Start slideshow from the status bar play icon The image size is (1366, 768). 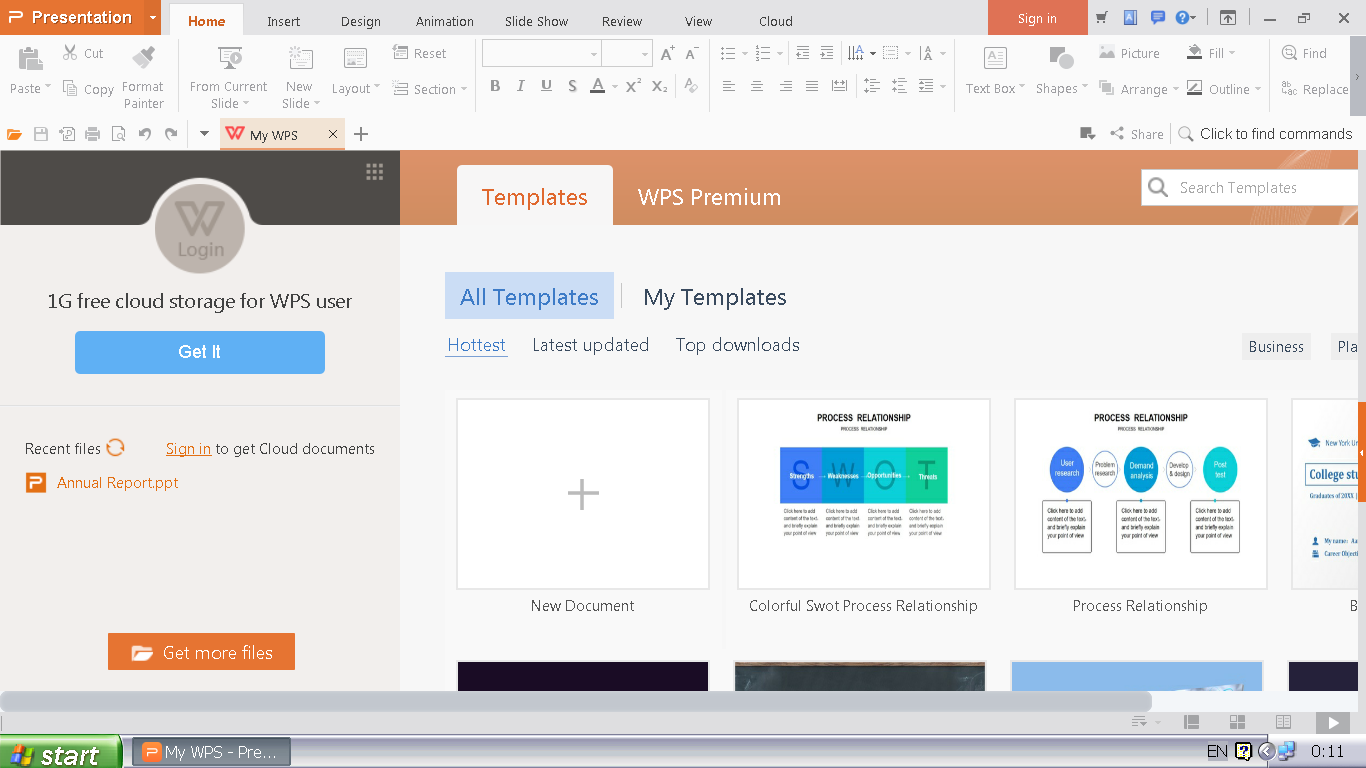point(1331,721)
